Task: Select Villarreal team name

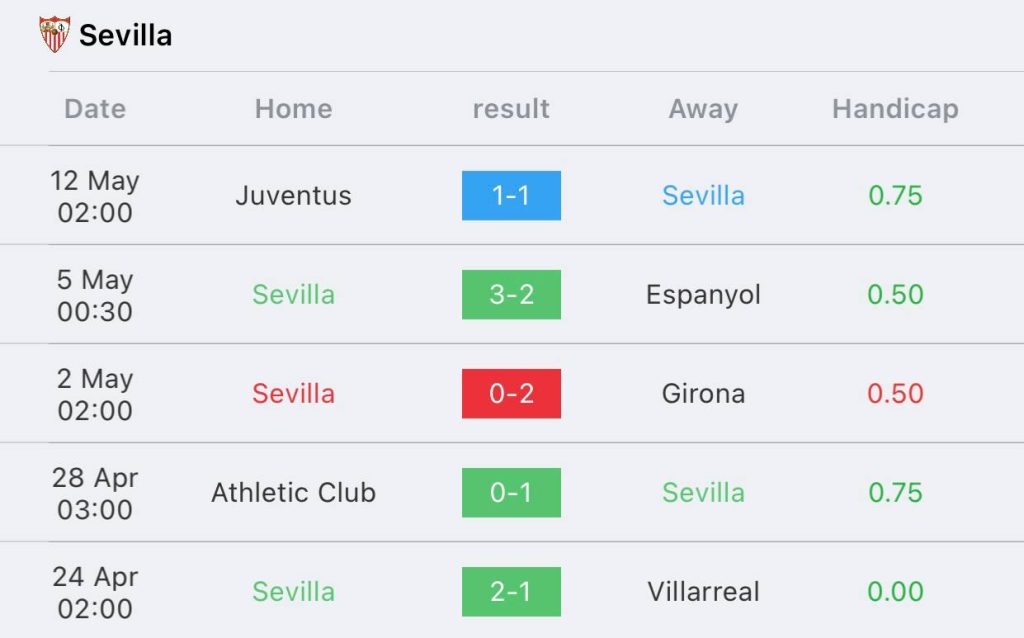Action: (x=703, y=592)
